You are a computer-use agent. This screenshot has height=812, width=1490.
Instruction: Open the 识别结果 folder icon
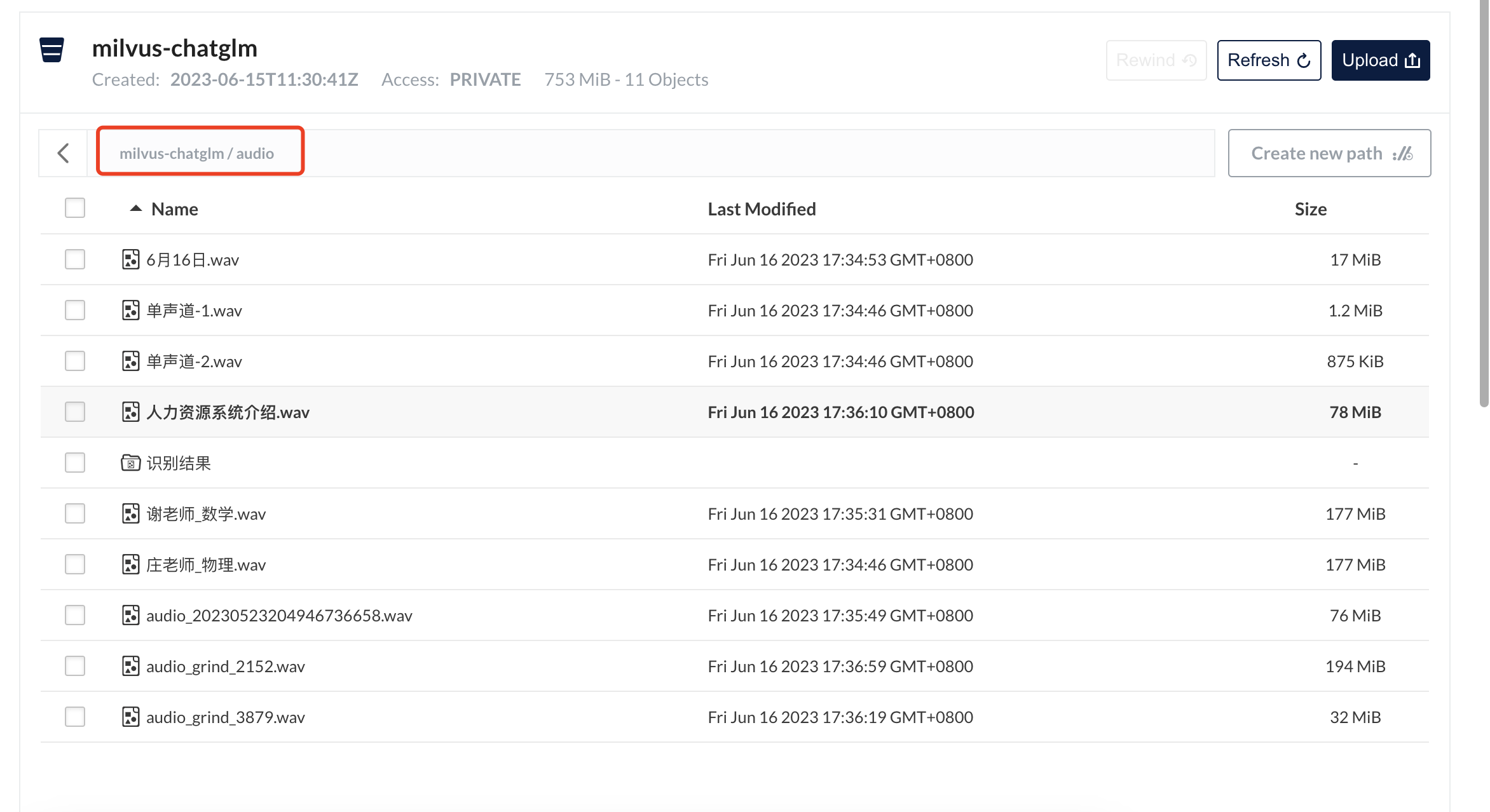click(x=130, y=463)
